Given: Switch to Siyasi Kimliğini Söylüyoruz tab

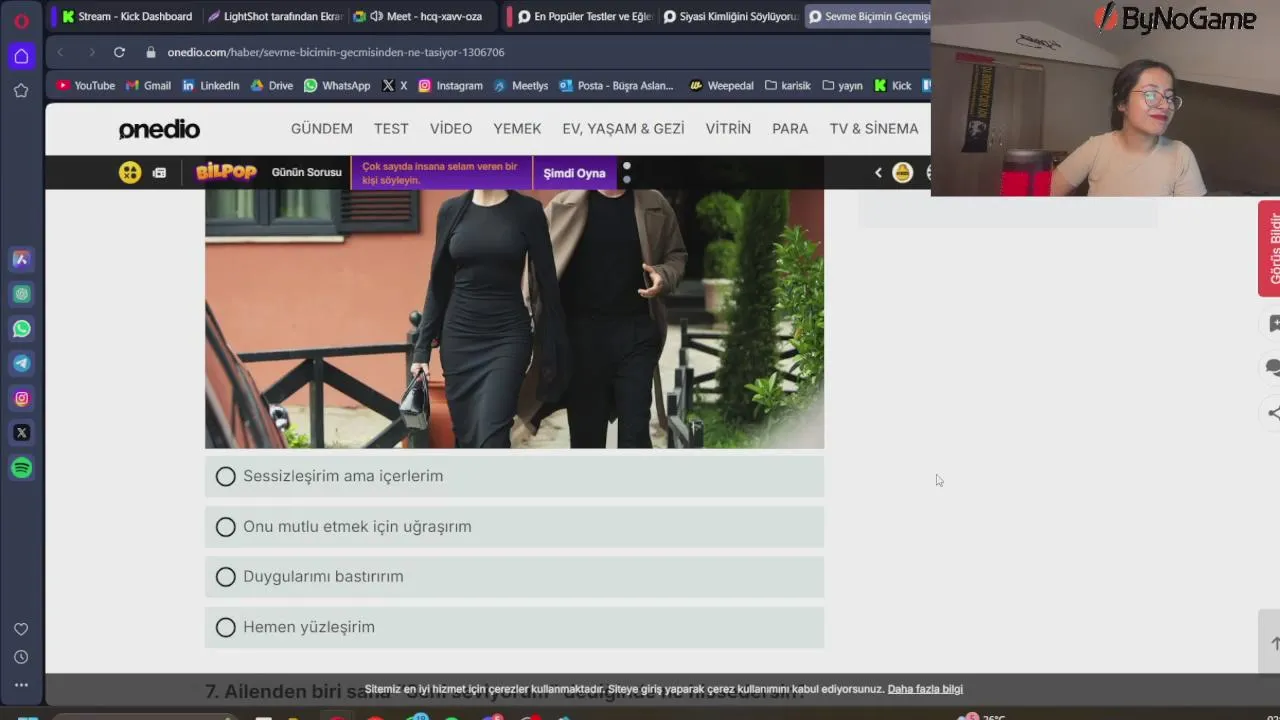Looking at the screenshot, I should coord(731,16).
